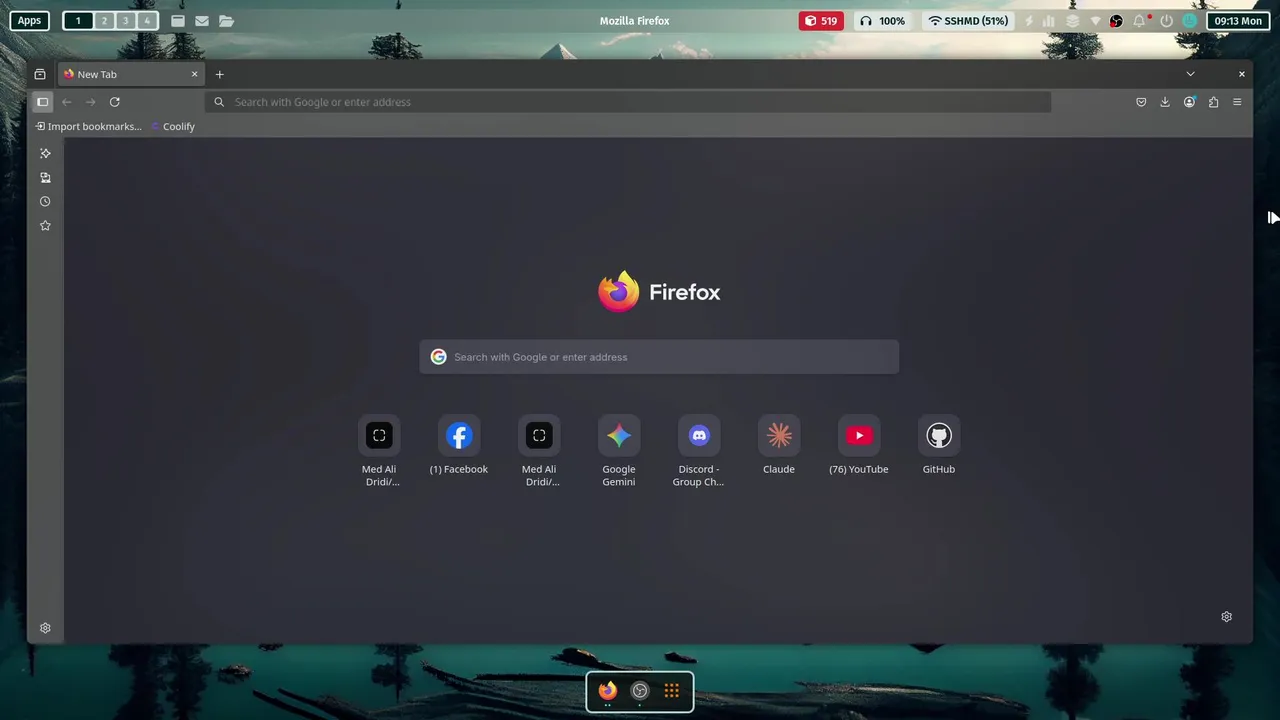Click the Firefox icon in the dock
This screenshot has height=720, width=1280.
point(608,690)
